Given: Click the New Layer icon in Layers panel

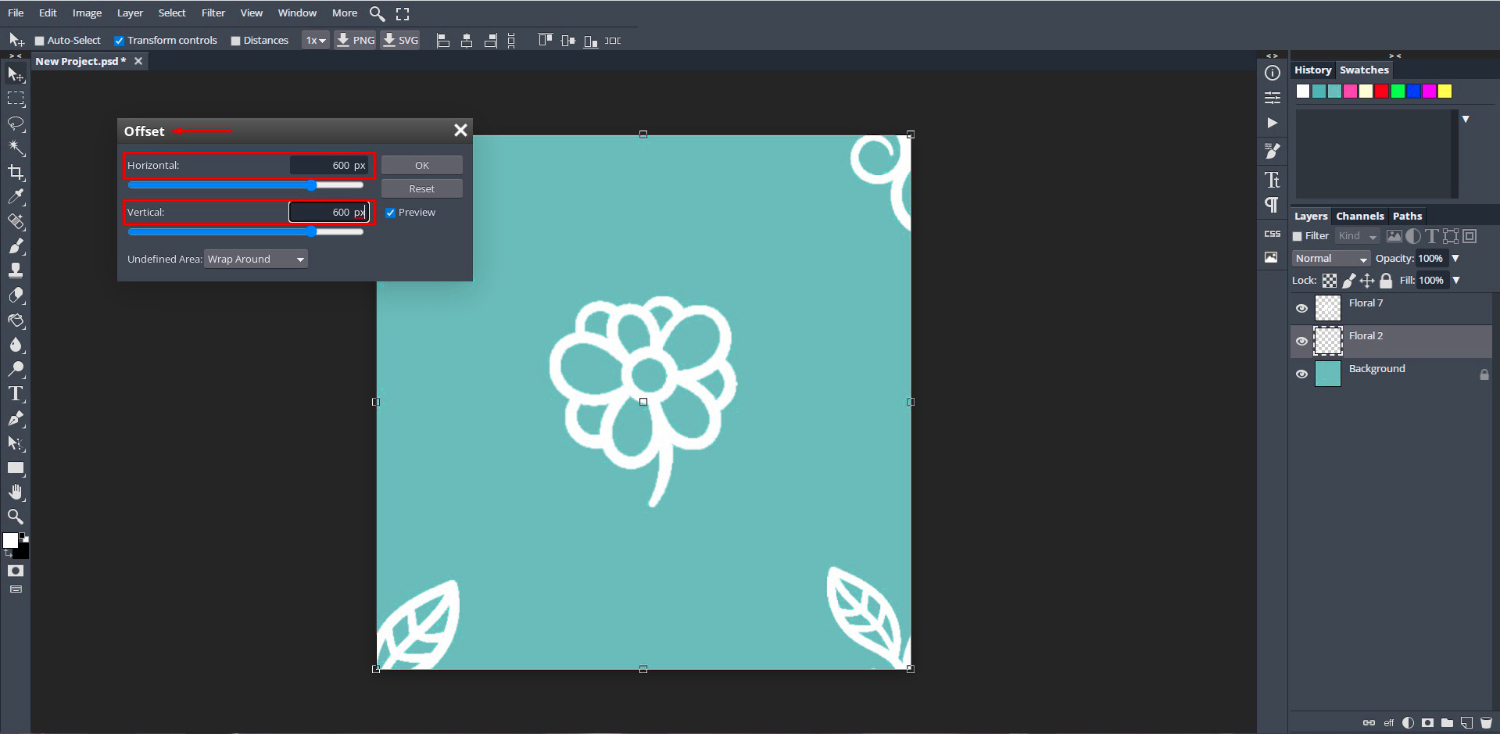Looking at the screenshot, I should coord(1466,722).
